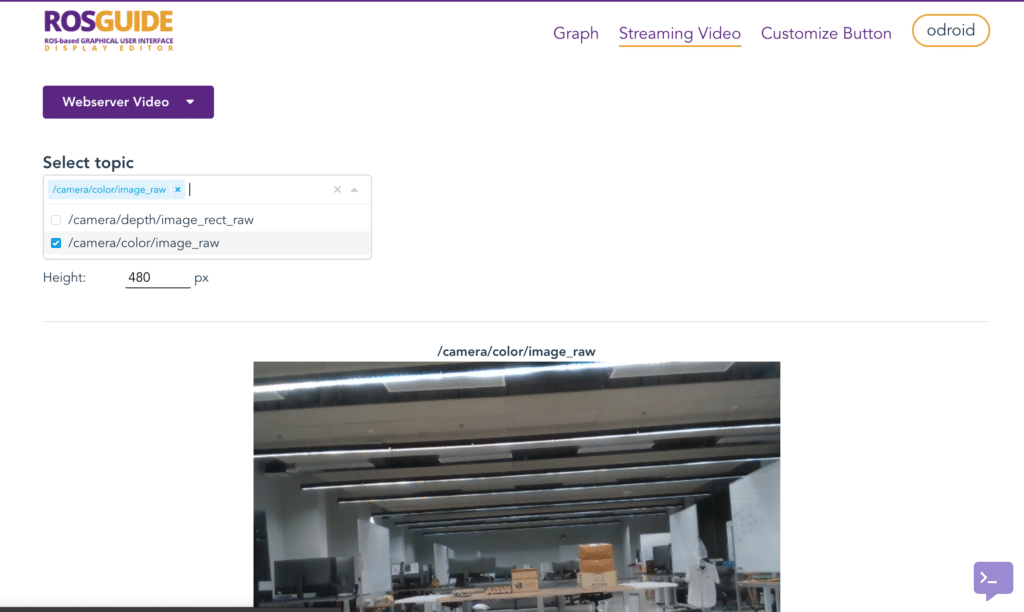Select the Streaming Video link
The height and width of the screenshot is (612, 1024).
679,33
